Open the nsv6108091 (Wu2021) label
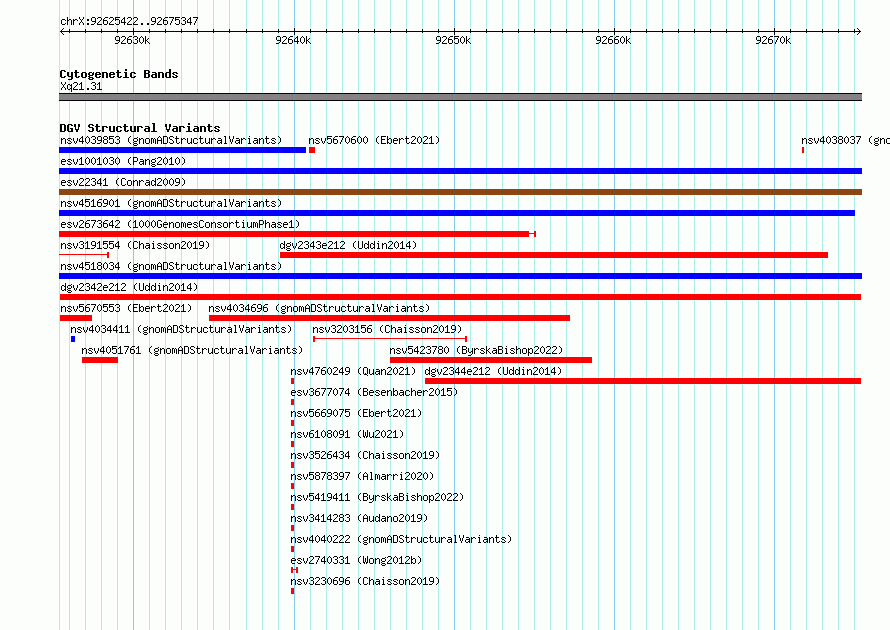 (347, 434)
